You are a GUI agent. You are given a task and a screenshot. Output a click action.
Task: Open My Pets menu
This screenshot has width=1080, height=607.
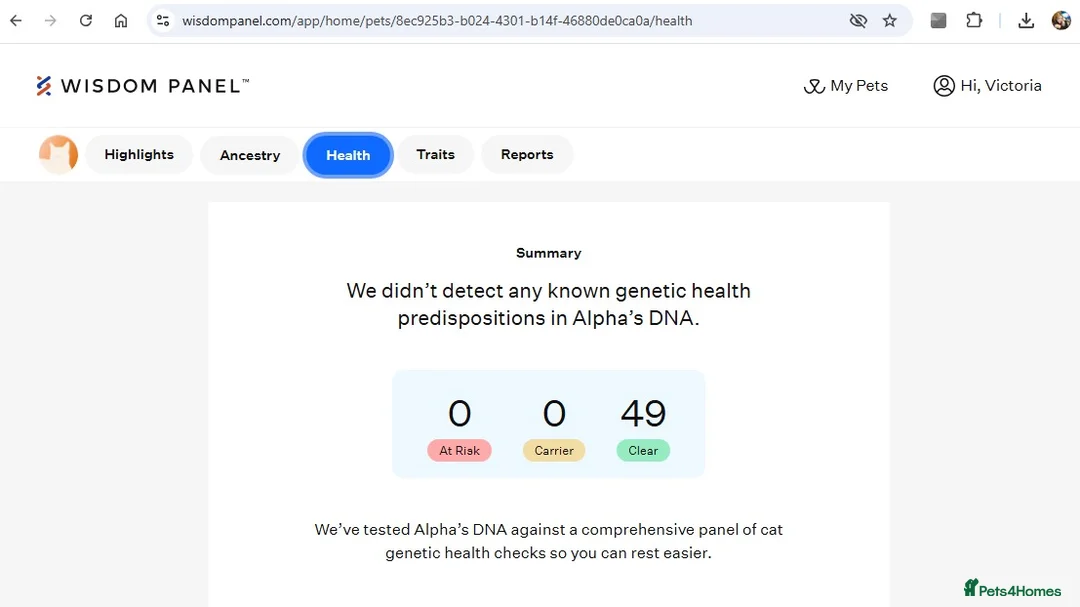click(x=846, y=86)
